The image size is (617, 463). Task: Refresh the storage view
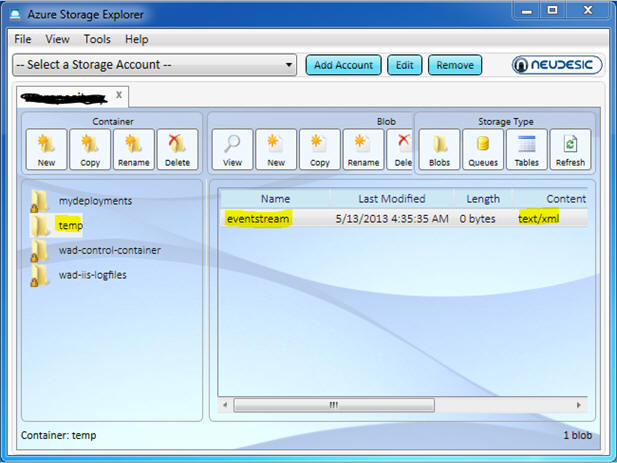[571, 149]
